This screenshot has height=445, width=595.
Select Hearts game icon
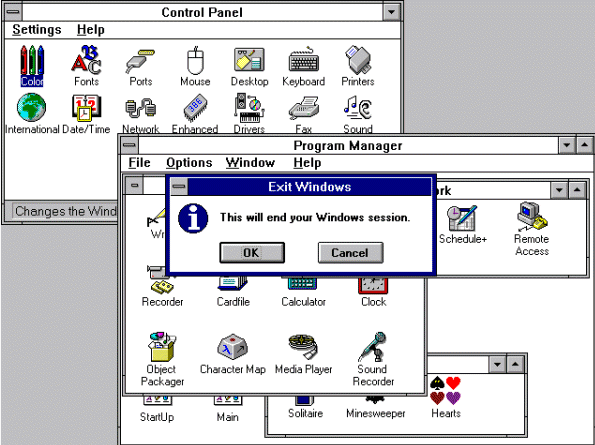pos(446,397)
